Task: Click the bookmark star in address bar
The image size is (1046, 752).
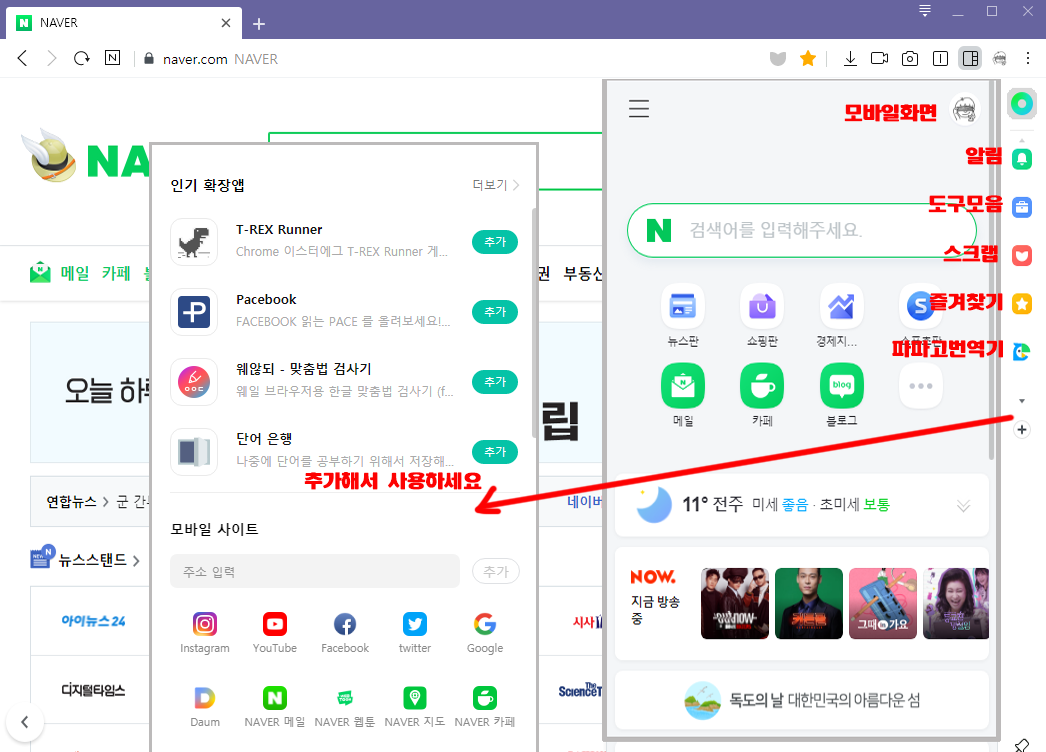Action: 808,59
